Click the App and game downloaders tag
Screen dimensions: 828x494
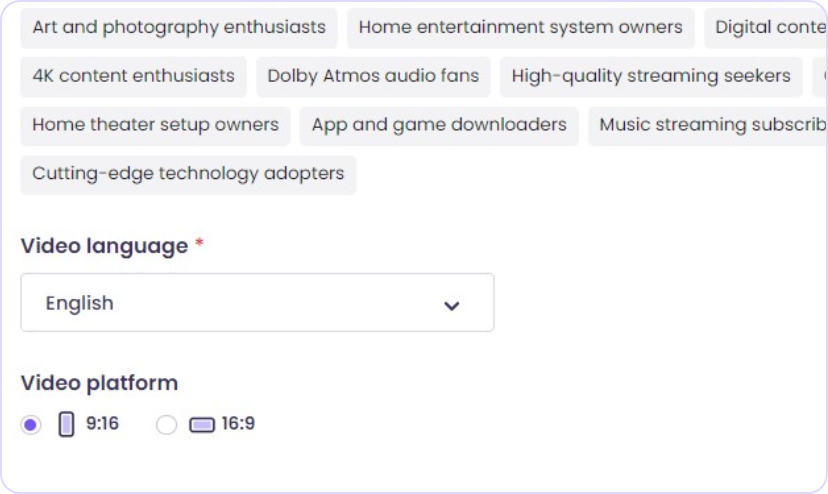pos(439,125)
